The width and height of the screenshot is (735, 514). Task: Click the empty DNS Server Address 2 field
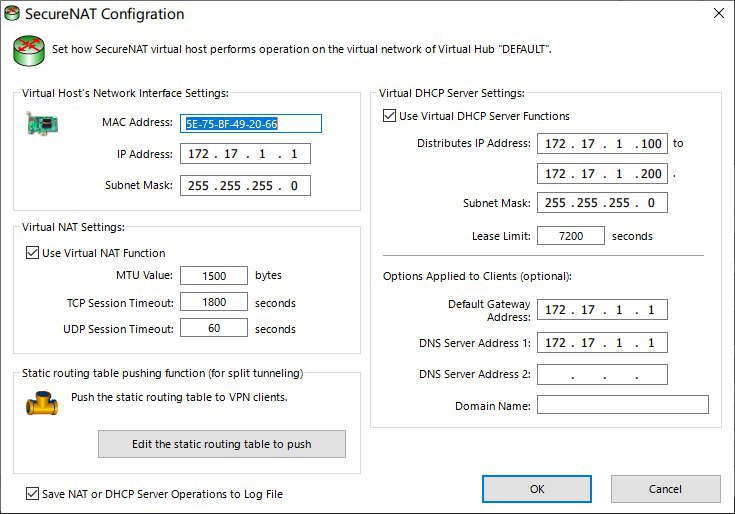point(602,376)
